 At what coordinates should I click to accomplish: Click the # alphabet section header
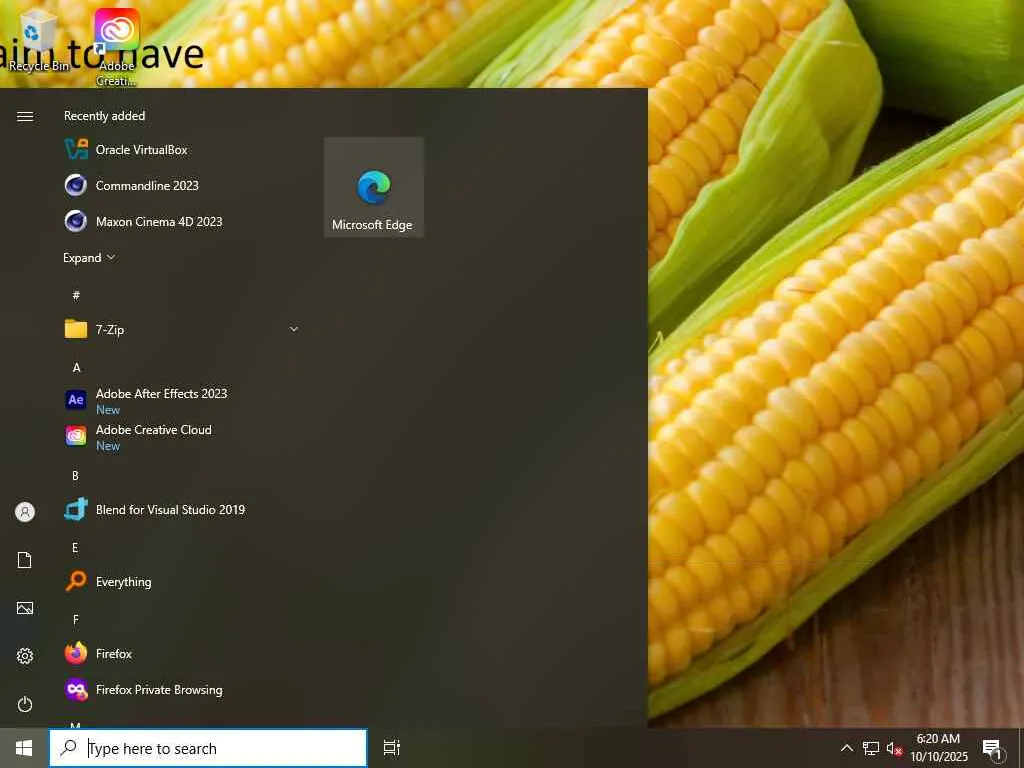click(x=76, y=295)
